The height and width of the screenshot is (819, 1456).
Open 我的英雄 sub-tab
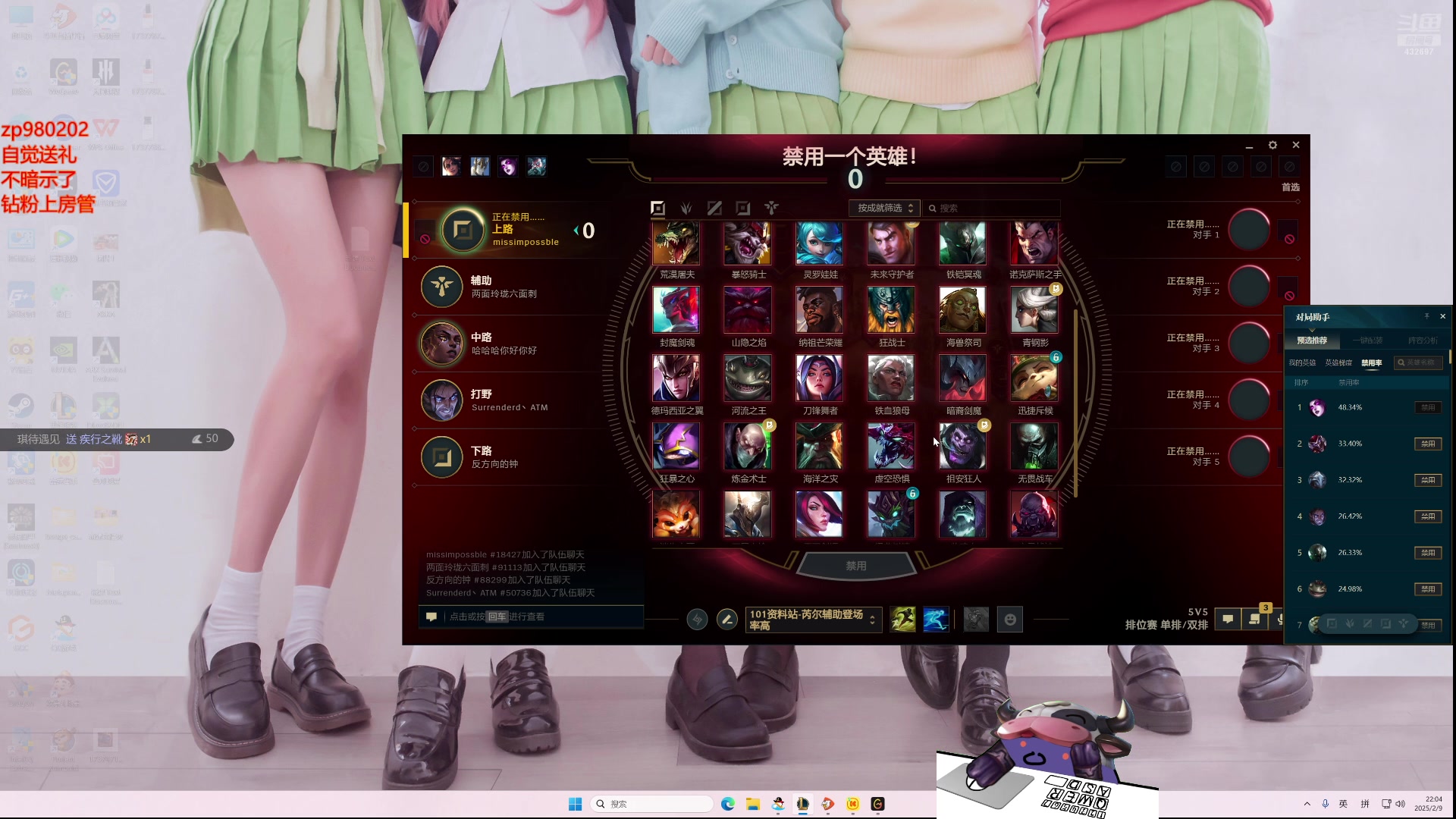tap(1302, 362)
